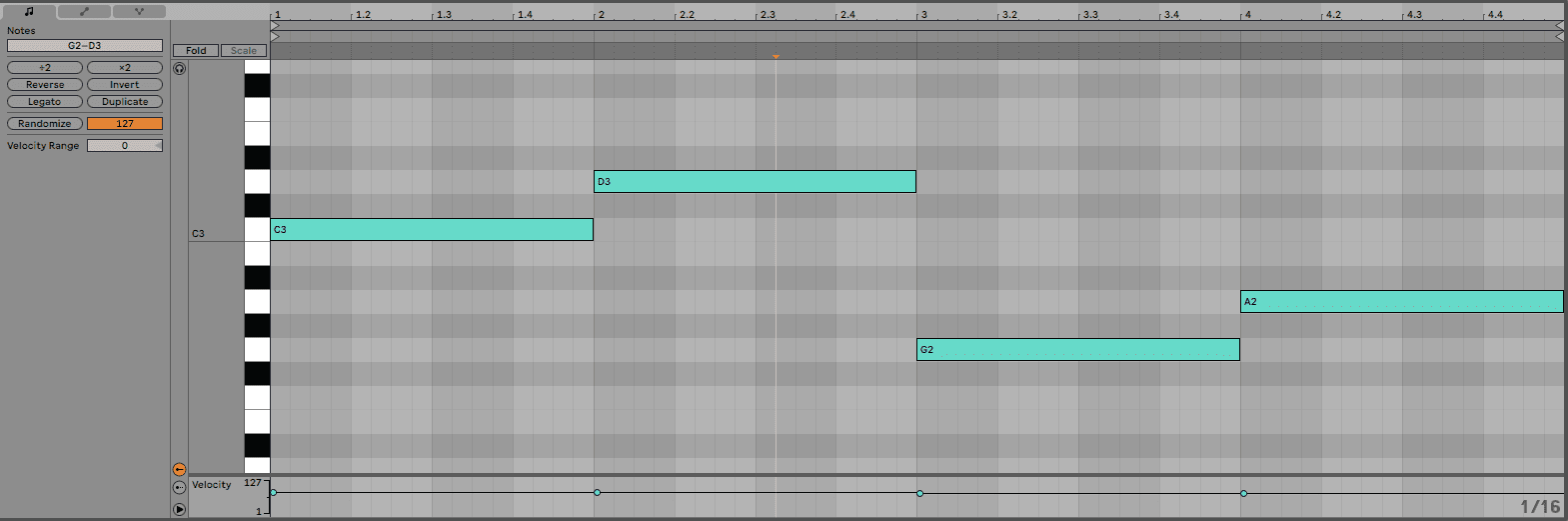1568x521 pixels.
Task: Open the Envelopes tab
Action: pos(84,11)
